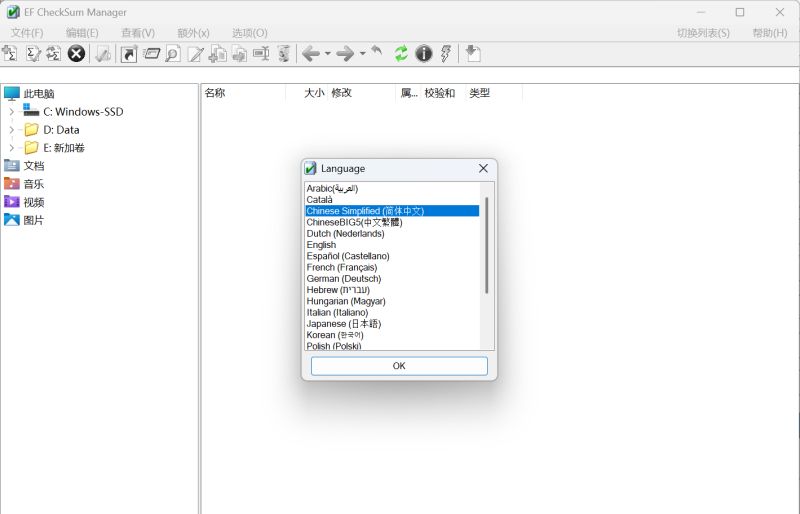This screenshot has height=514, width=800.
Task: Expand the D: Data drive node
Action: pos(12,130)
